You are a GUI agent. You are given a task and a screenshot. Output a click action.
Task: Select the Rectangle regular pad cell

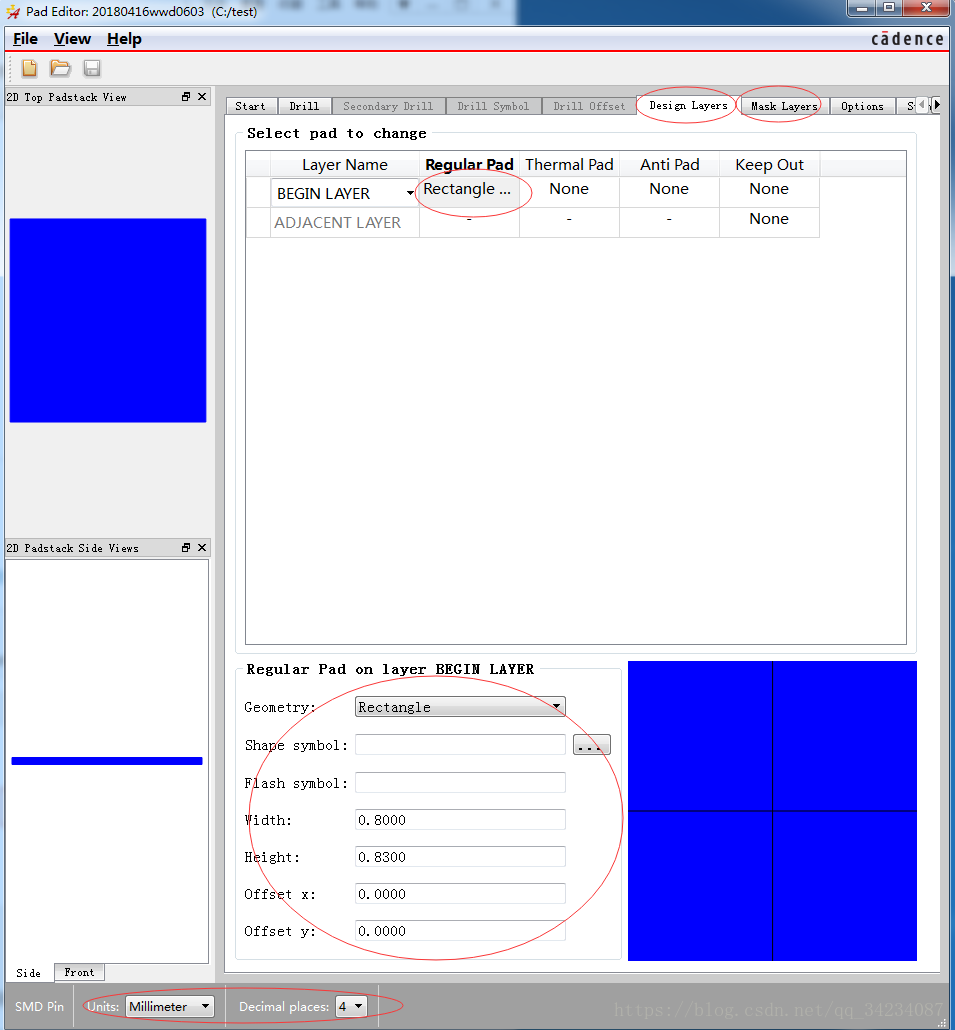pos(468,190)
